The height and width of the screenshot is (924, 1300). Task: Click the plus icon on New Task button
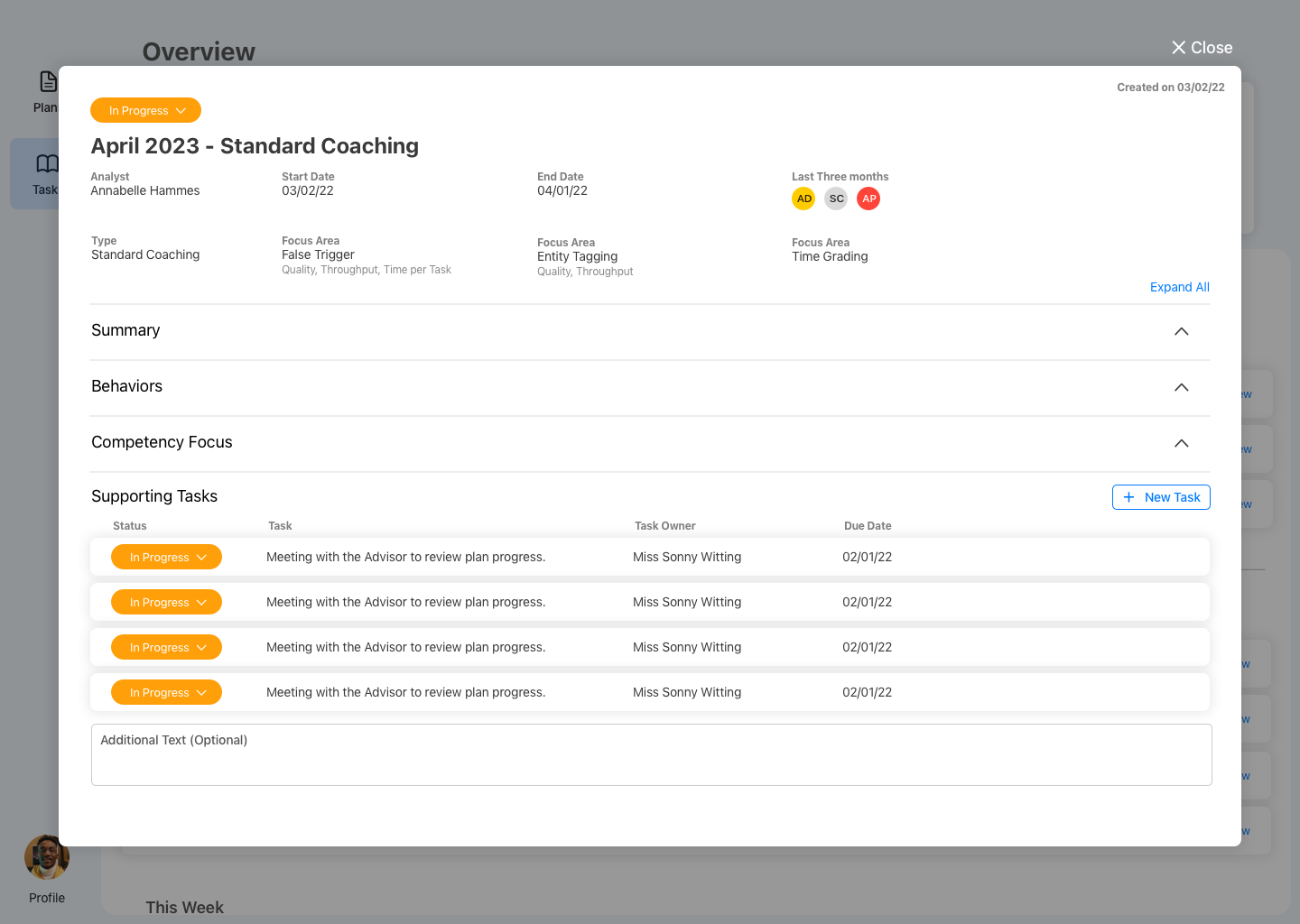pos(1129,497)
